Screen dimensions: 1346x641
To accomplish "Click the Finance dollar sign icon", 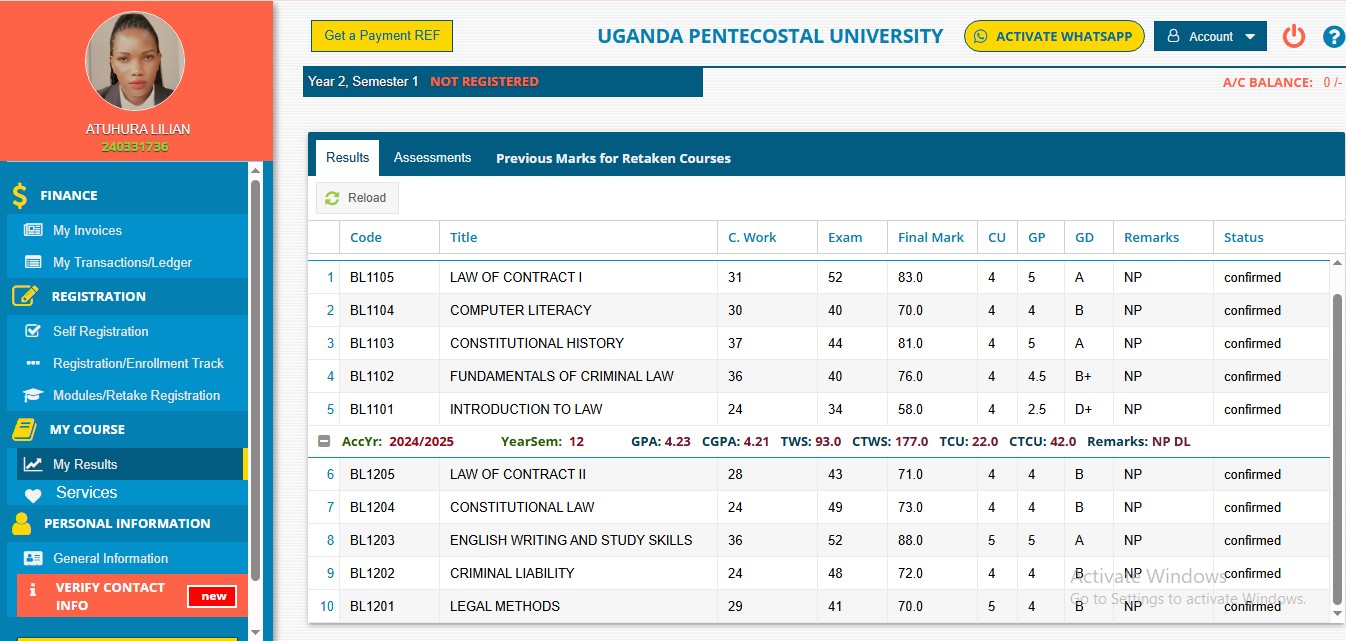I will coord(20,196).
